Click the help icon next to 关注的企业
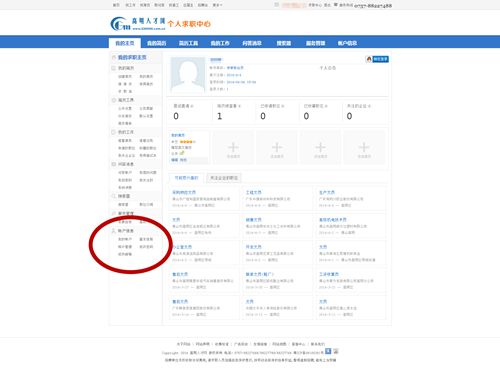This screenshot has height=370, width=500. [x=369, y=106]
